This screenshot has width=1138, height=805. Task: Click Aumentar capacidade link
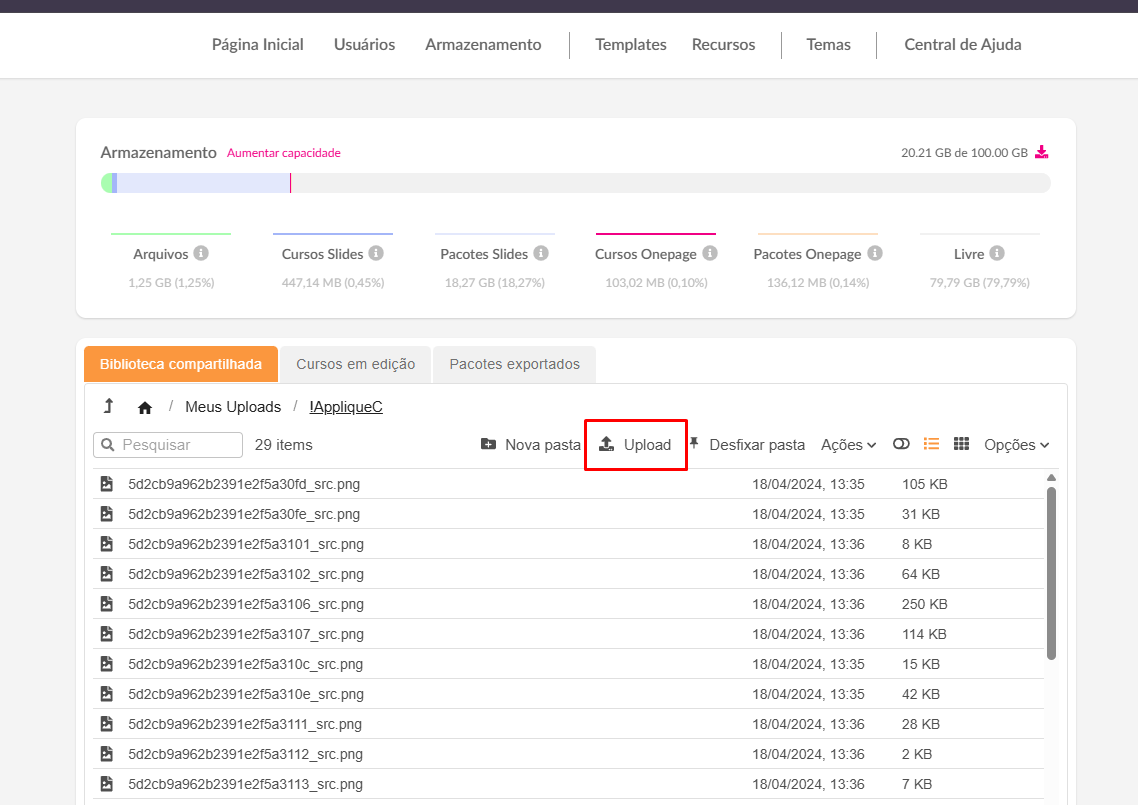[284, 153]
